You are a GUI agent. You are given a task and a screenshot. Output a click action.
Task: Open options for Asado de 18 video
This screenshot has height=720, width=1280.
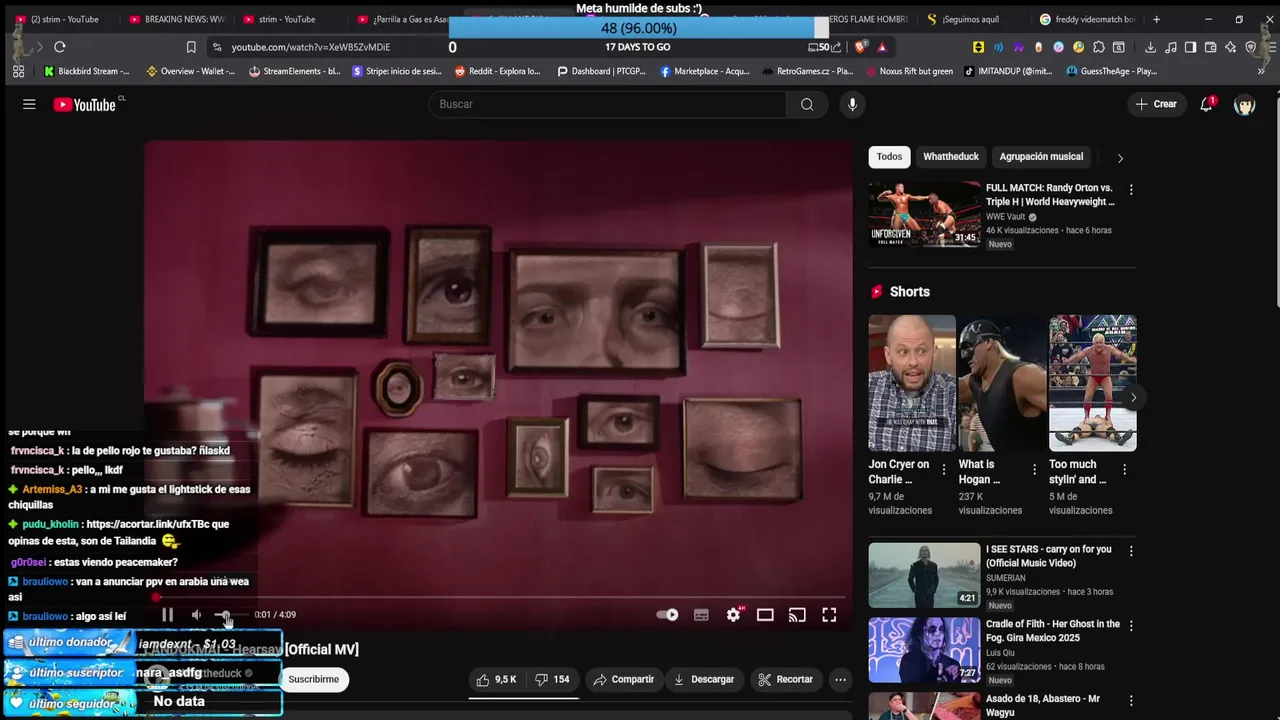pos(1131,700)
